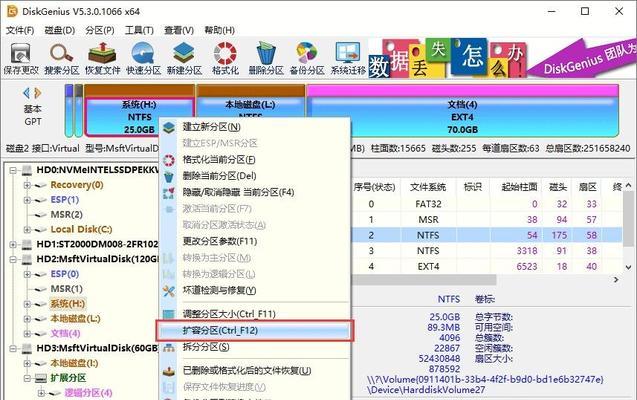The image size is (637, 400).
Task: Select 逻辑分区(4) in the disk tree
Action: (x=88, y=393)
